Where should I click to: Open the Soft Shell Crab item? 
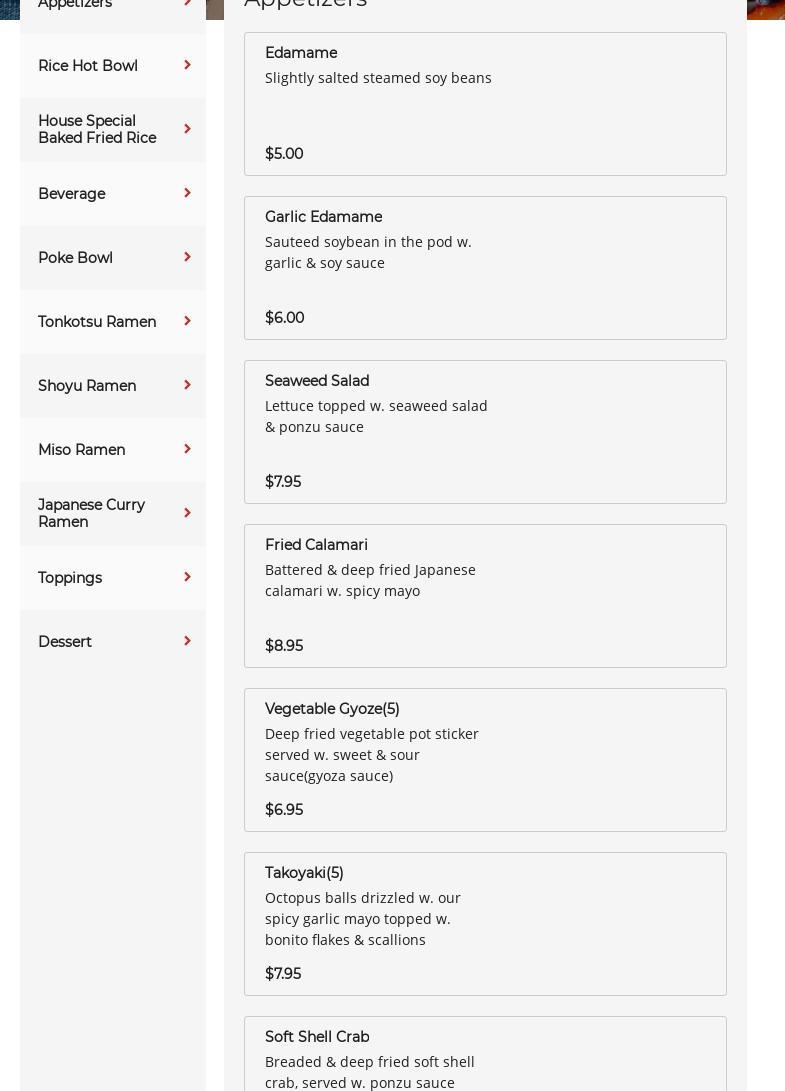tap(485, 1055)
